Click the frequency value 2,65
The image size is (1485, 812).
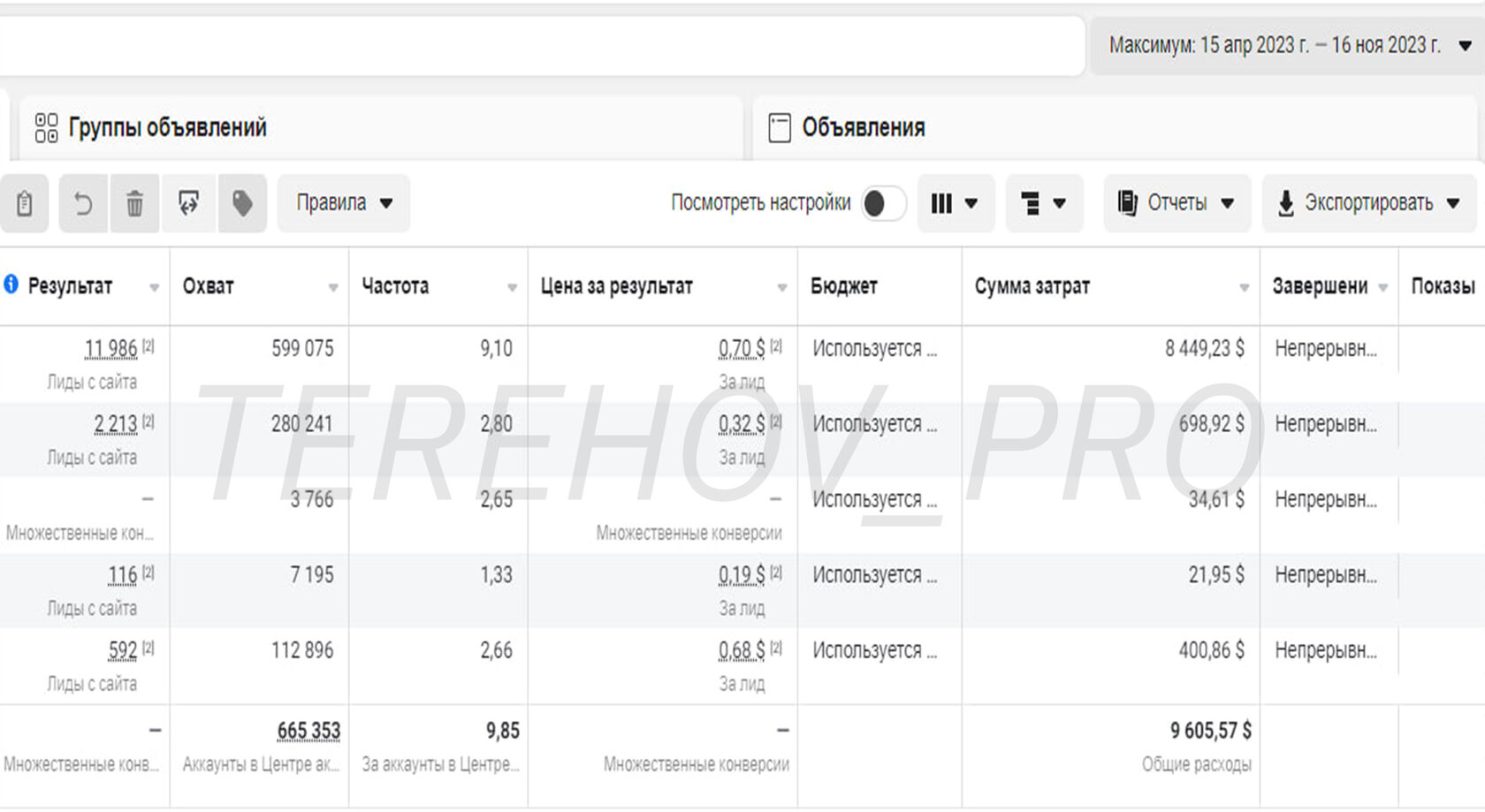pyautogui.click(x=497, y=500)
